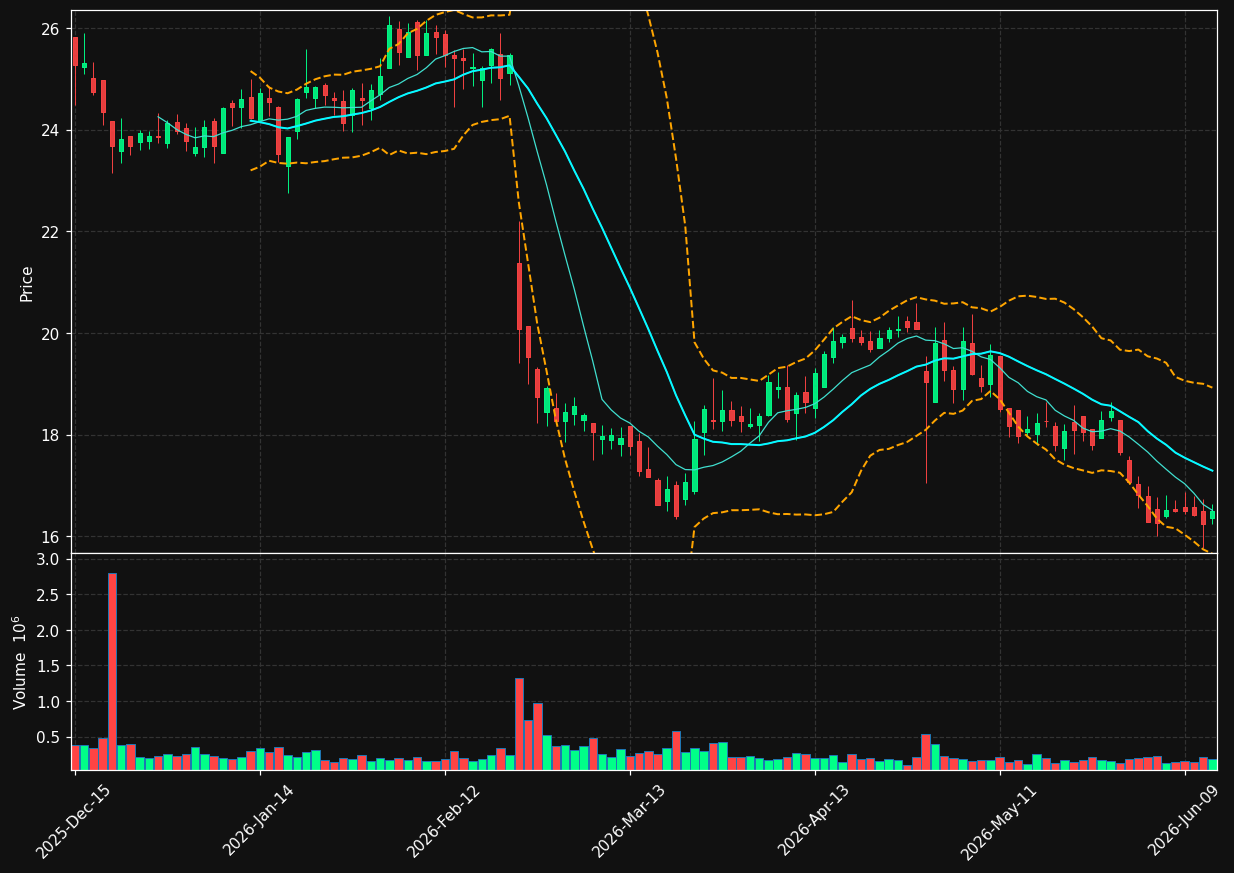Screen dimensions: 1234x873
Task: Click the 2026-Apr-13 date label
Action: coord(814,820)
